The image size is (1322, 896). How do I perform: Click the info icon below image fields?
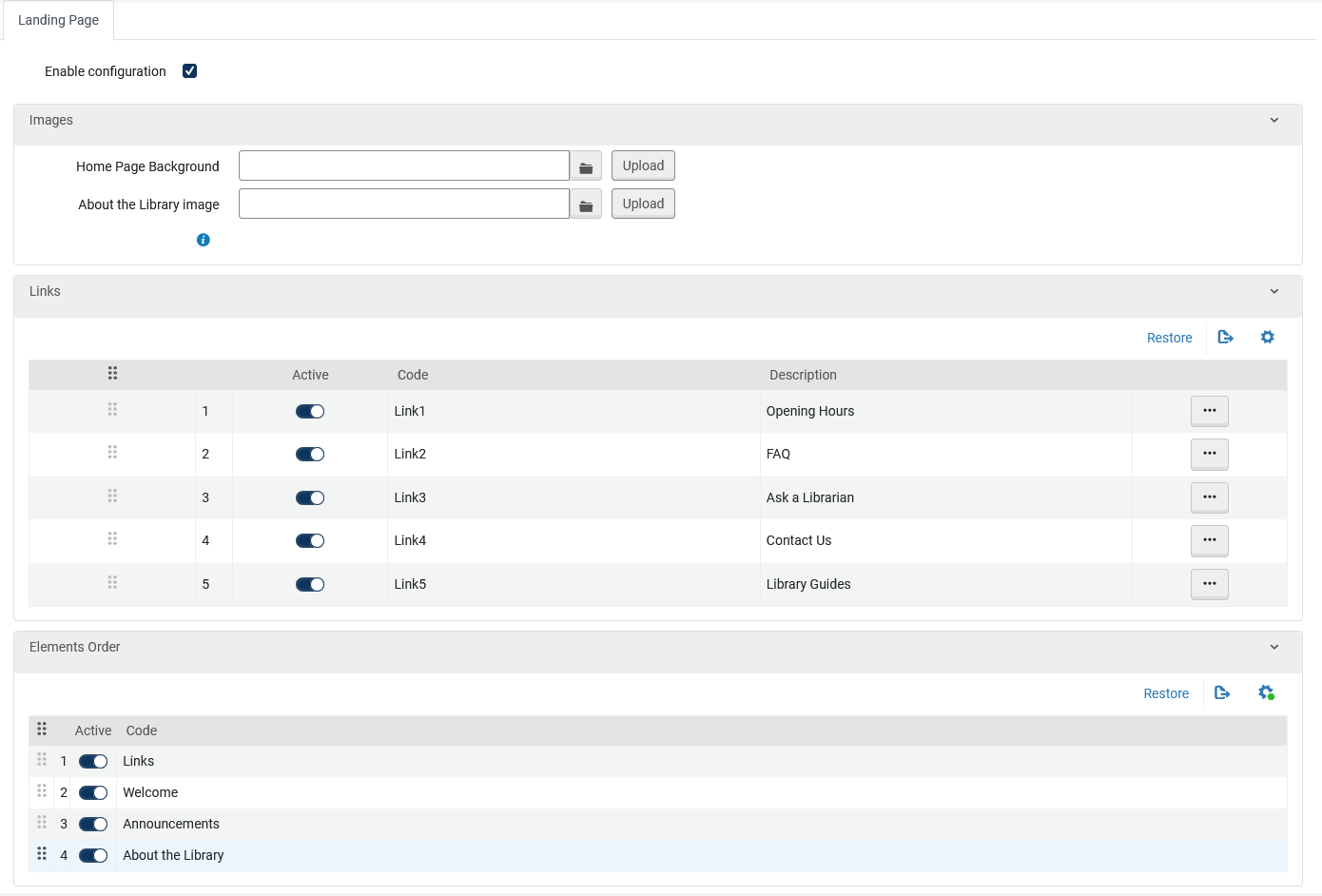(203, 240)
